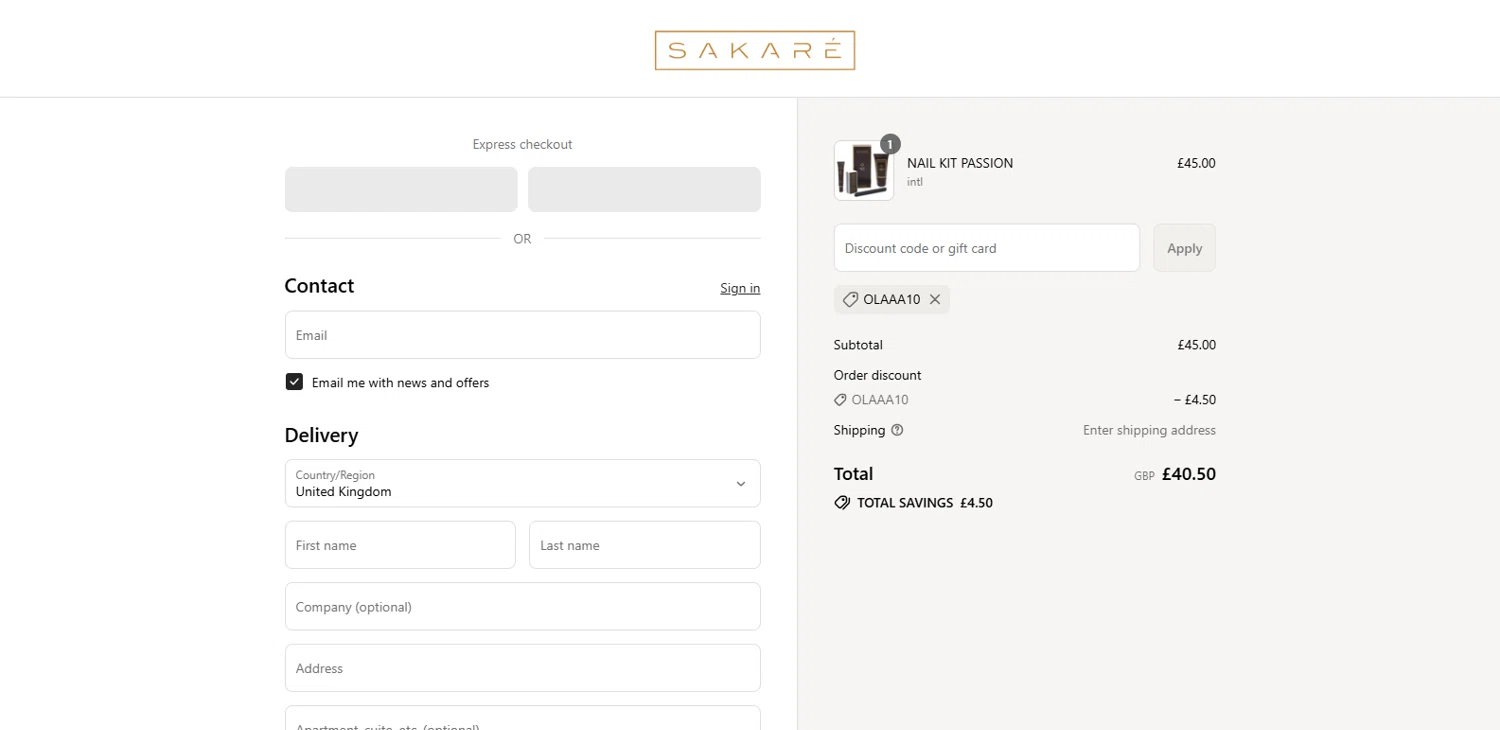Open the shipping info help icon
The image size is (1500, 730).
(x=897, y=430)
